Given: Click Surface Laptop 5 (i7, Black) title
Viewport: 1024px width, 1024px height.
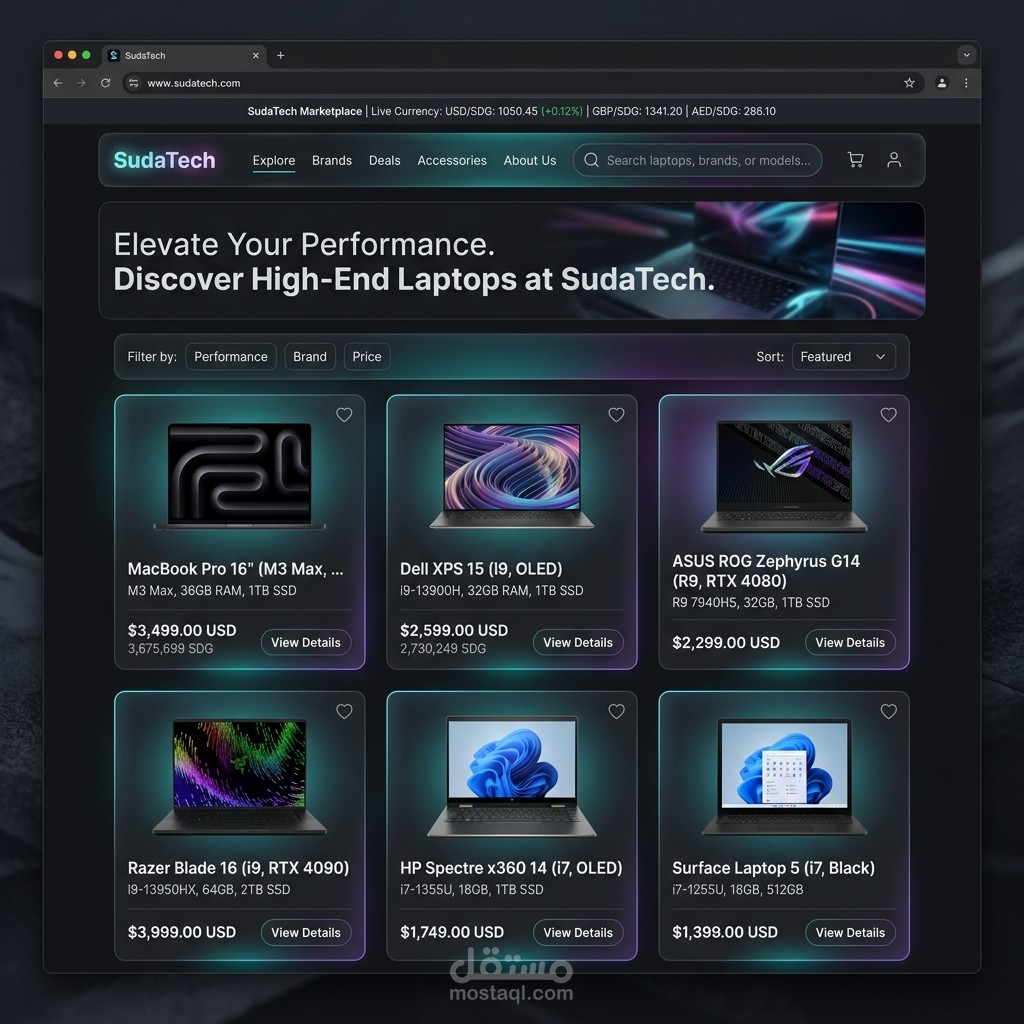Looking at the screenshot, I should pyautogui.click(x=773, y=868).
